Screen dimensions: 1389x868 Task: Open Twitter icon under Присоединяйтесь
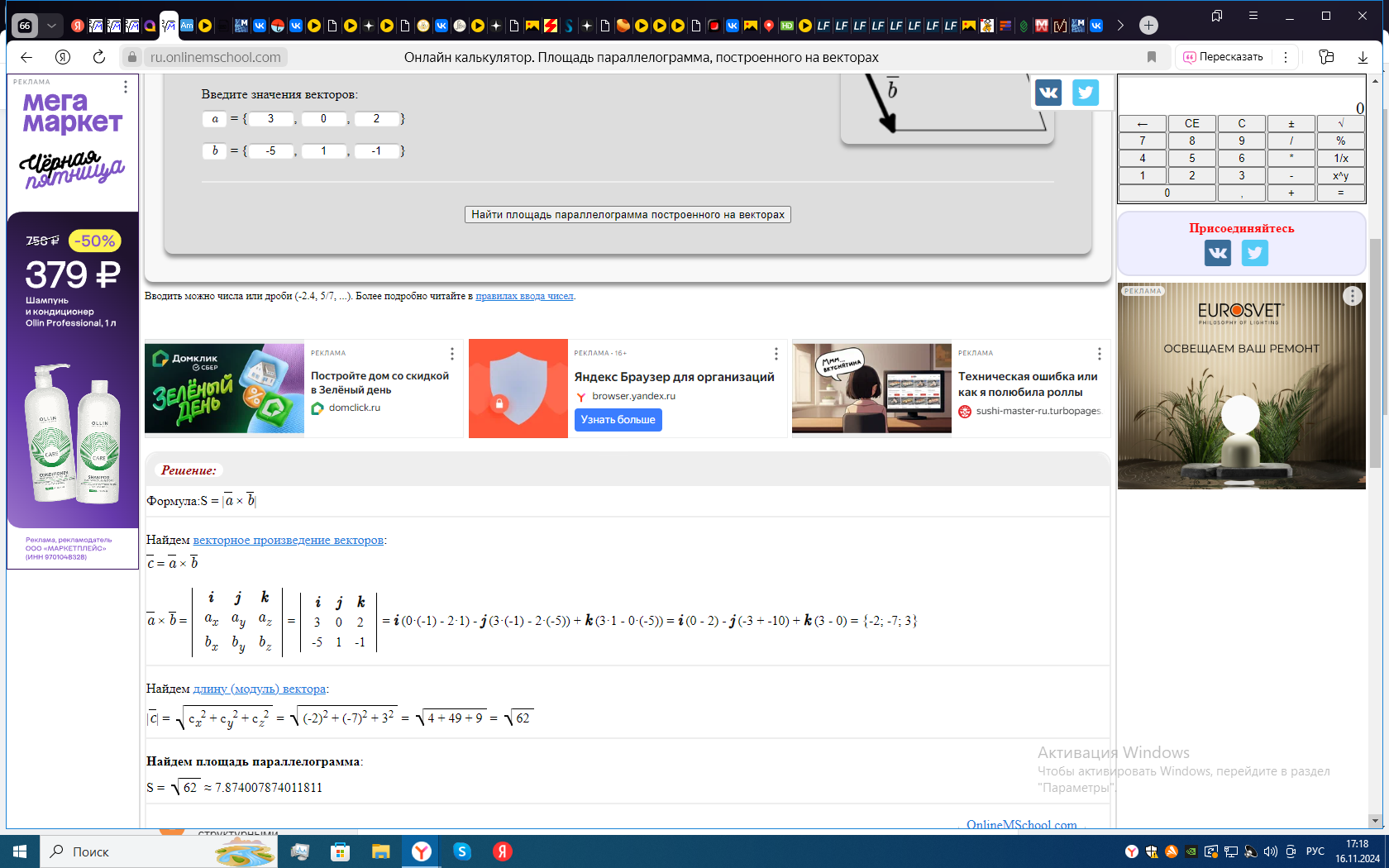pyautogui.click(x=1254, y=253)
